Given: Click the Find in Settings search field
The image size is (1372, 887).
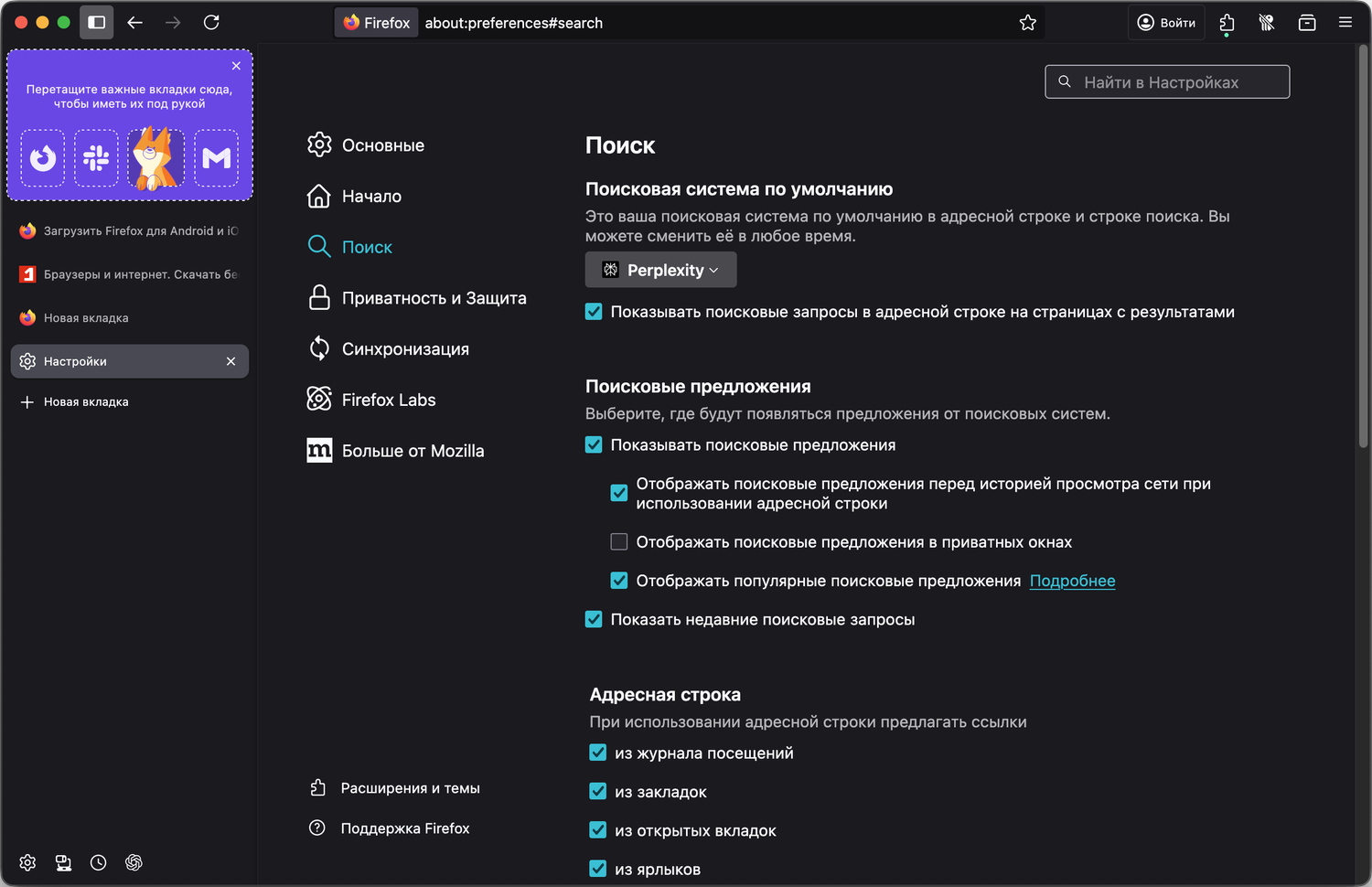Looking at the screenshot, I should 1167,82.
